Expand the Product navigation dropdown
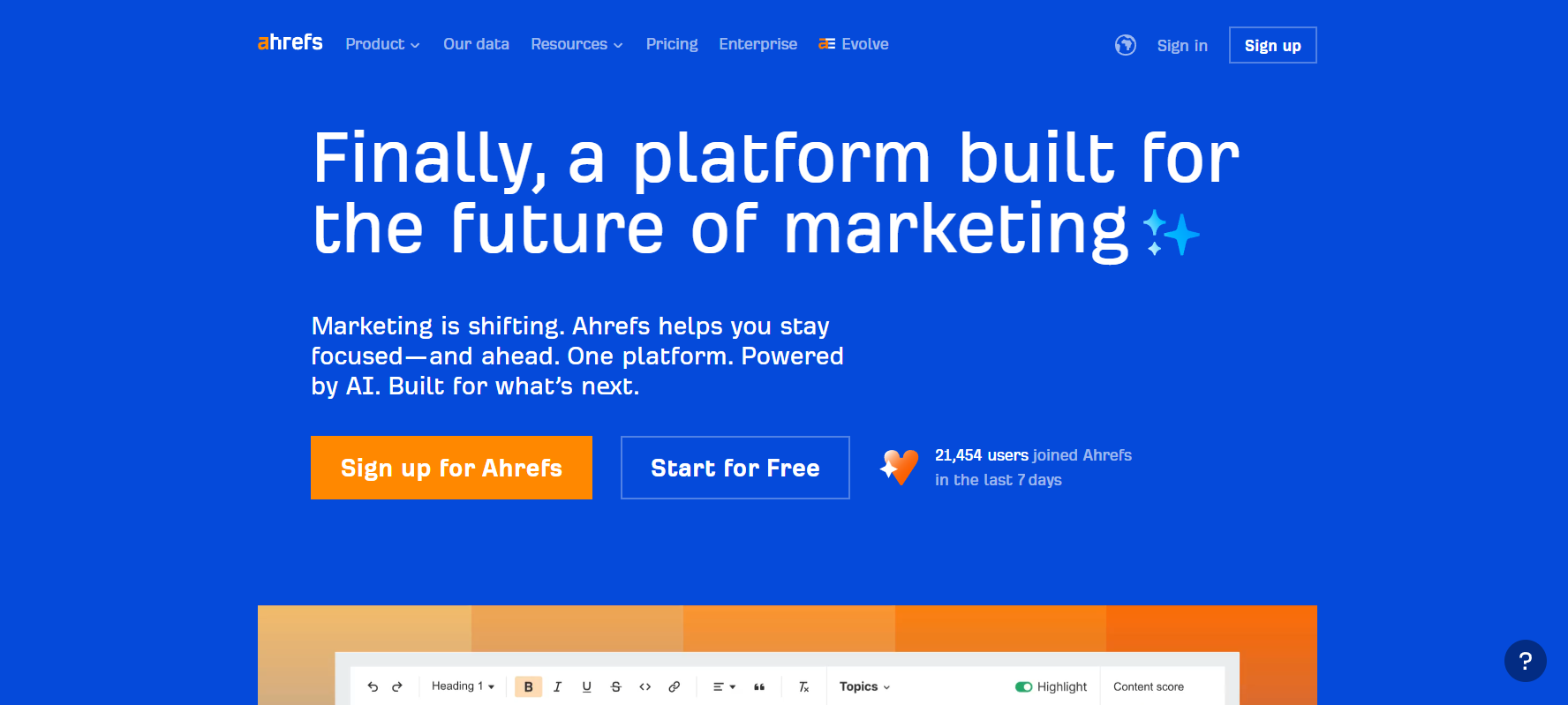The width and height of the screenshot is (1568, 705). (382, 44)
